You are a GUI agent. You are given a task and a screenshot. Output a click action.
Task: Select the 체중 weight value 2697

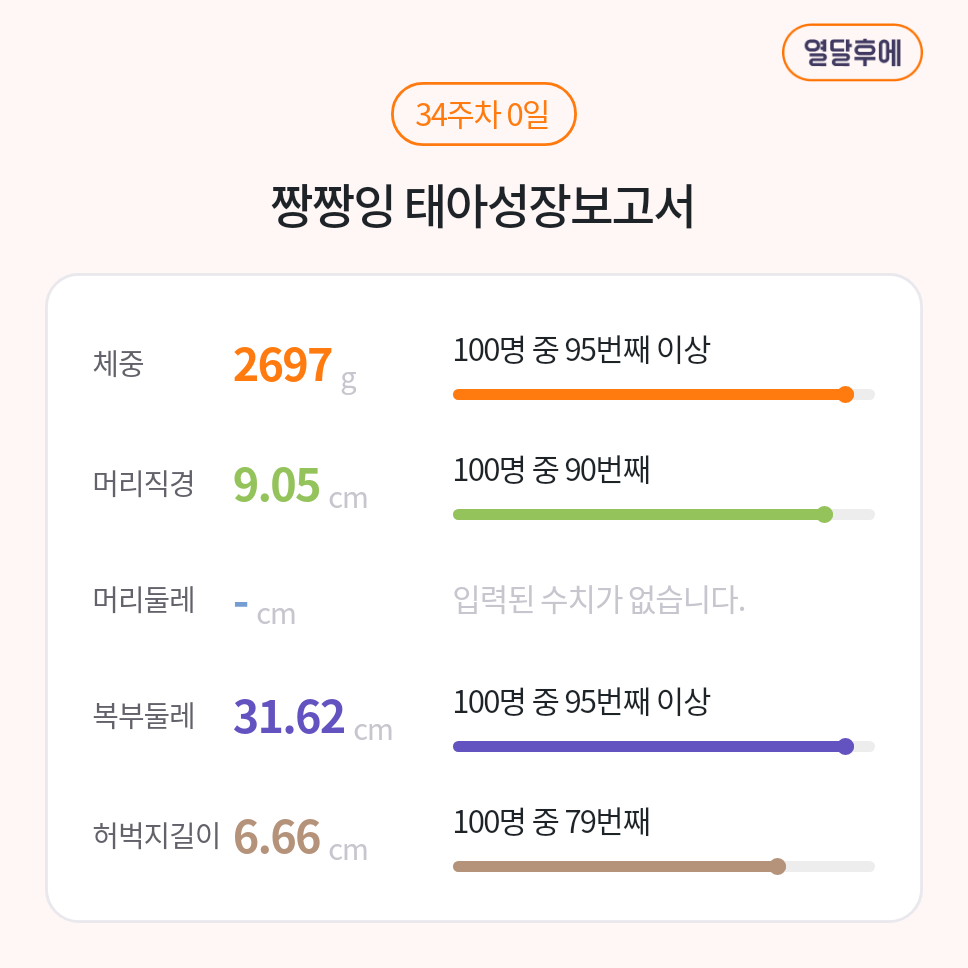tap(283, 365)
